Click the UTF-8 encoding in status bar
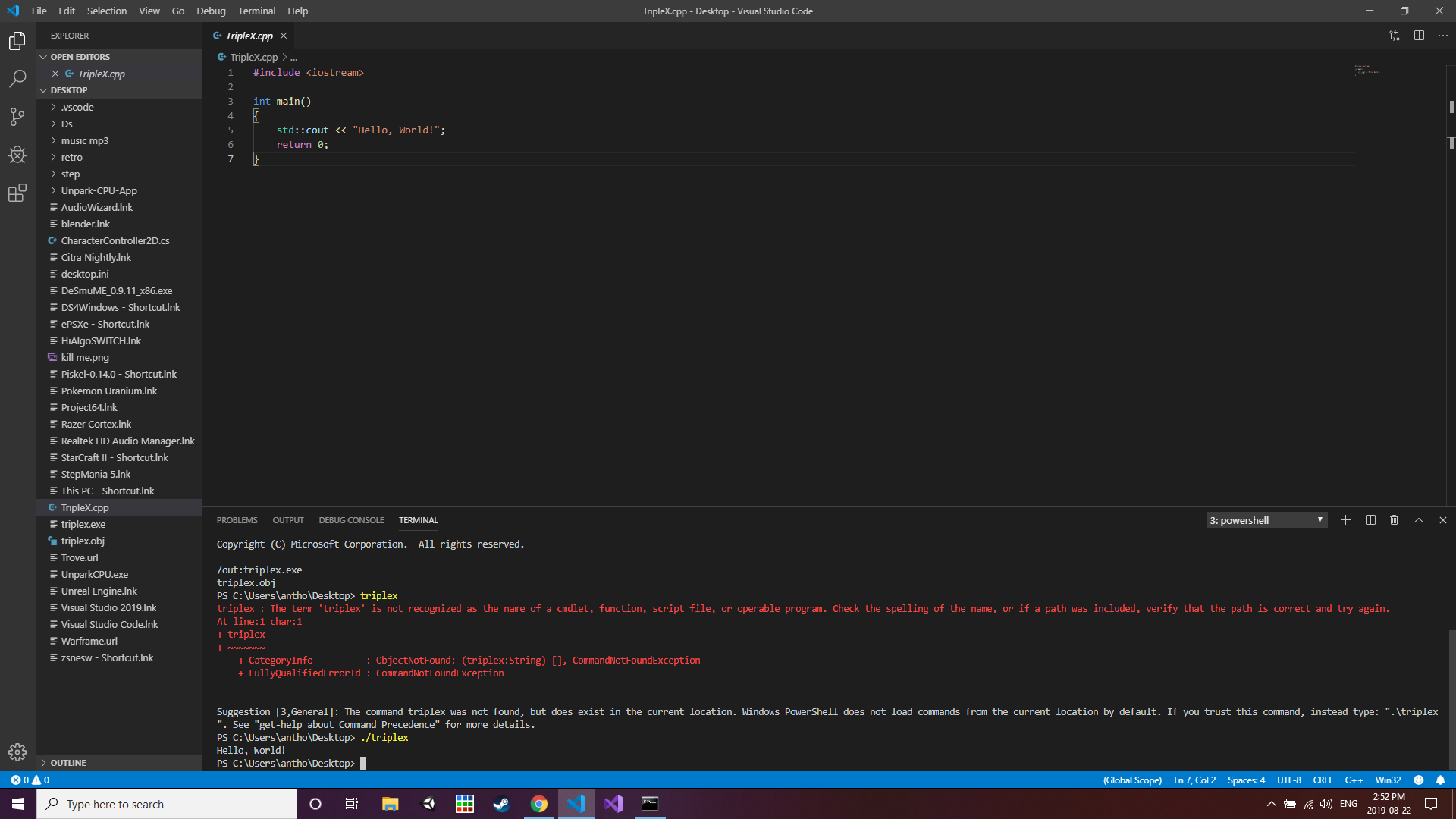Viewport: 1456px width, 819px height. (x=1289, y=780)
